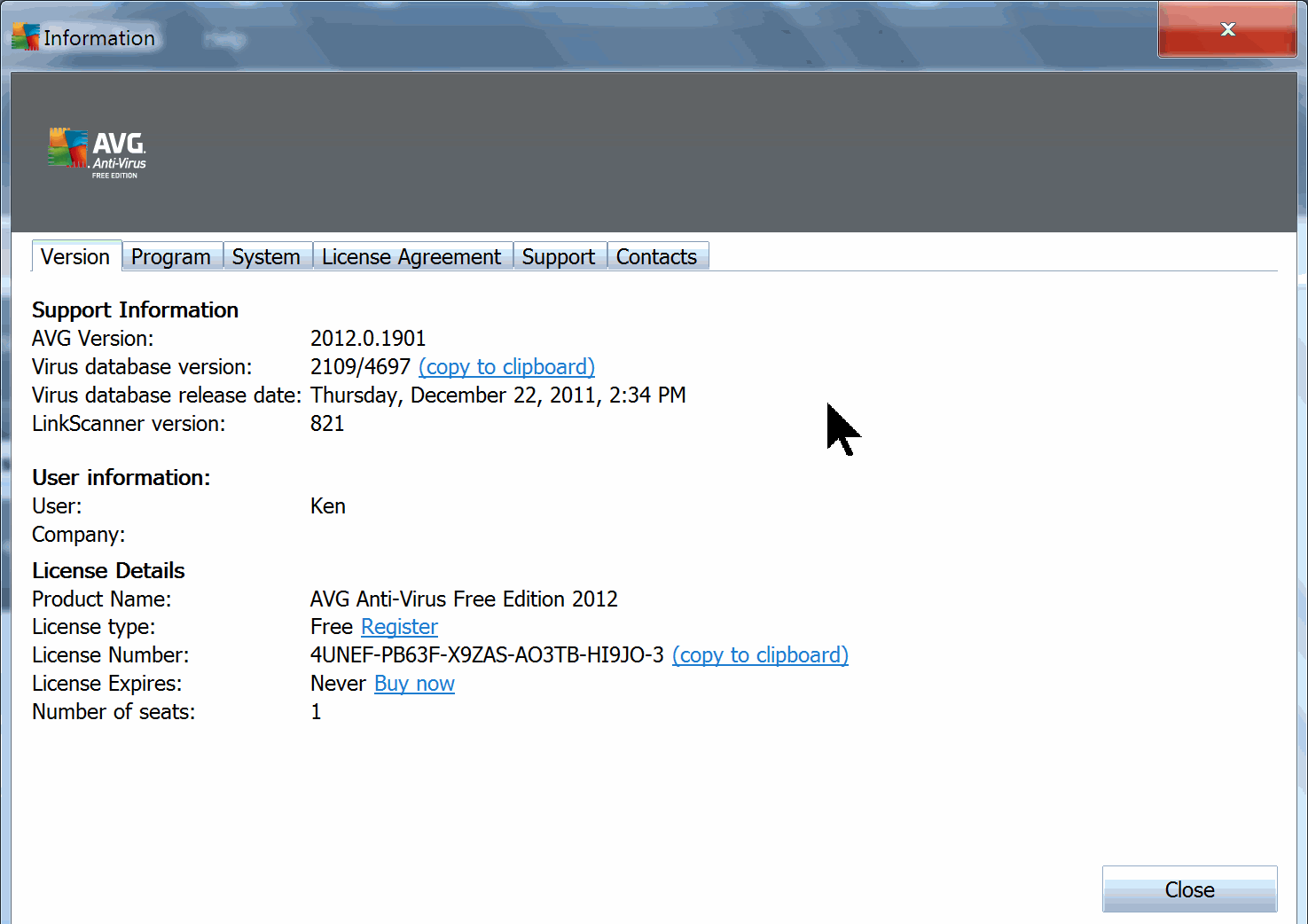Click the AVG Anti-Virus Free Edition logo
The image size is (1308, 924).
coord(98,153)
